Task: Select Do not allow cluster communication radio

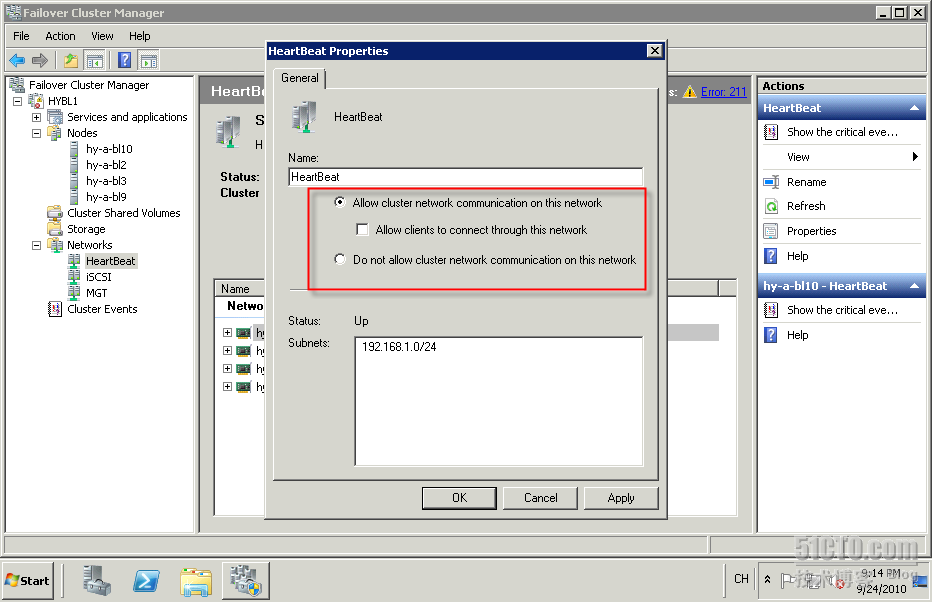Action: coord(339,259)
